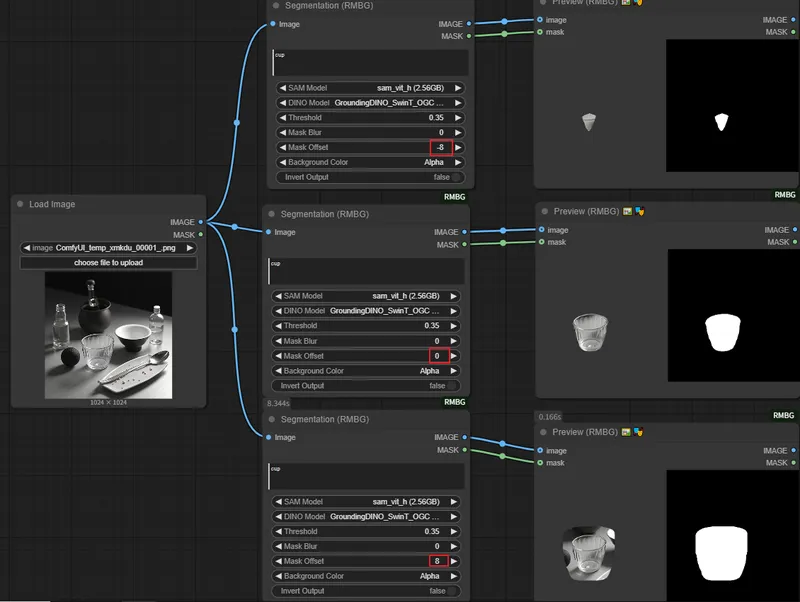Click the picture icon in the middle Preview title

(628, 212)
